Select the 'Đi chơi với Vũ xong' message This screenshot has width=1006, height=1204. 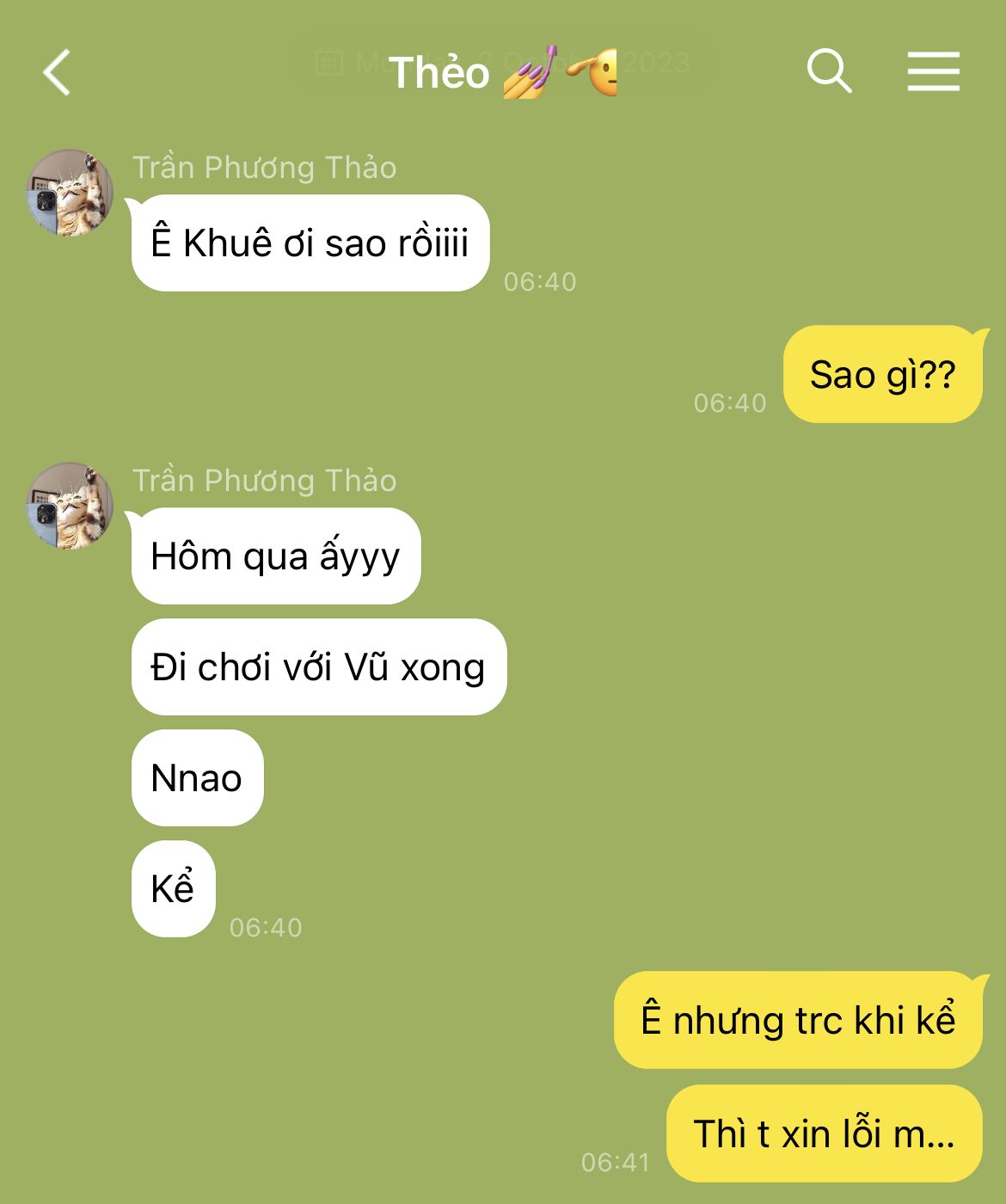319,666
